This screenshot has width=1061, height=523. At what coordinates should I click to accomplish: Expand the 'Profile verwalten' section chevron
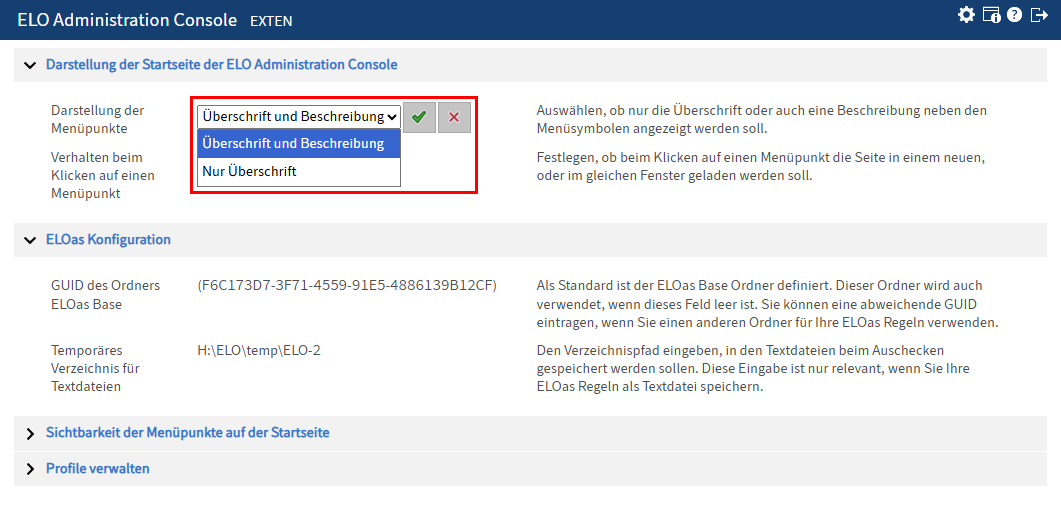(x=30, y=470)
